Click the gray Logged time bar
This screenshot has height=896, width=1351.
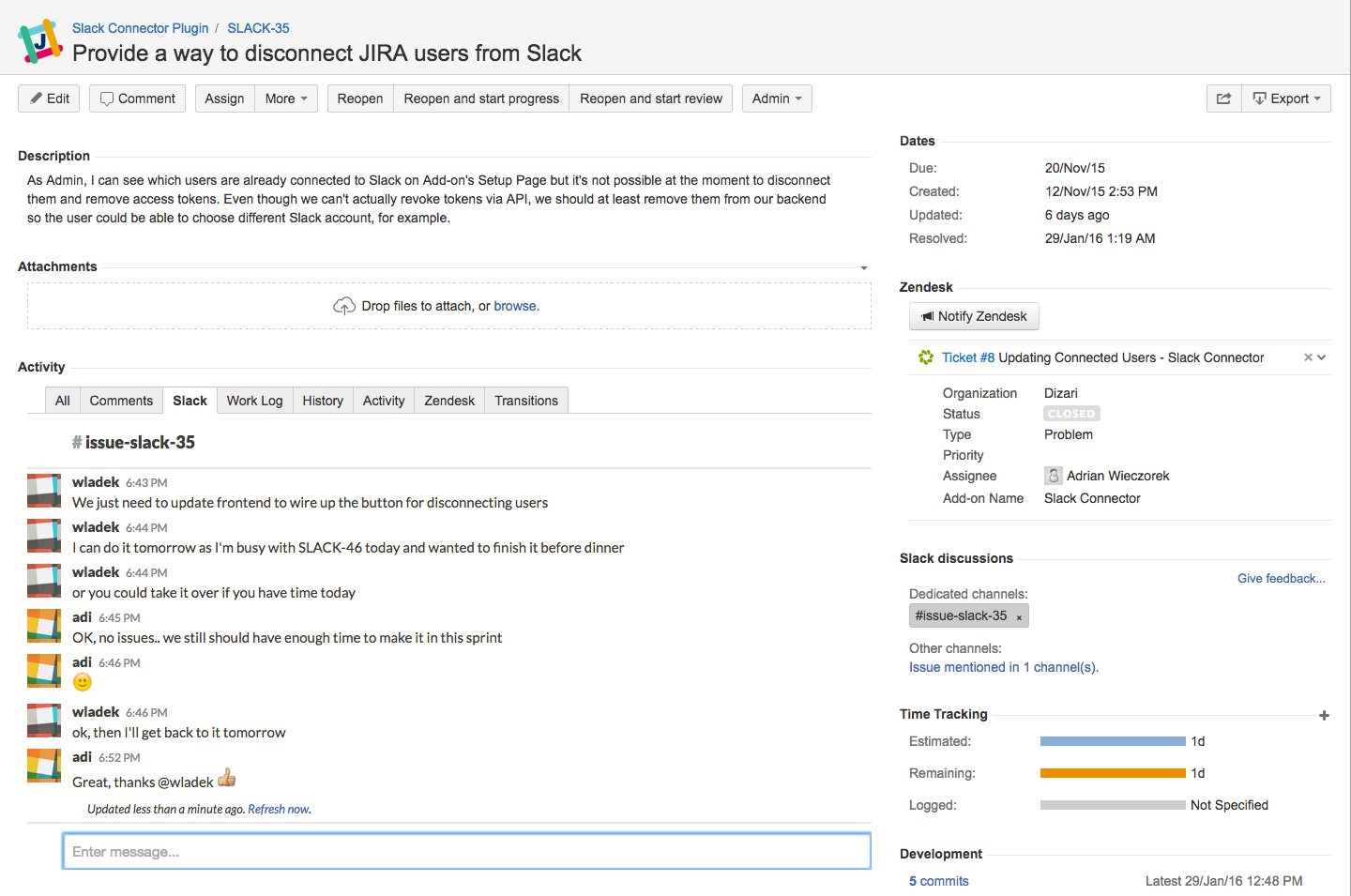coord(1113,805)
